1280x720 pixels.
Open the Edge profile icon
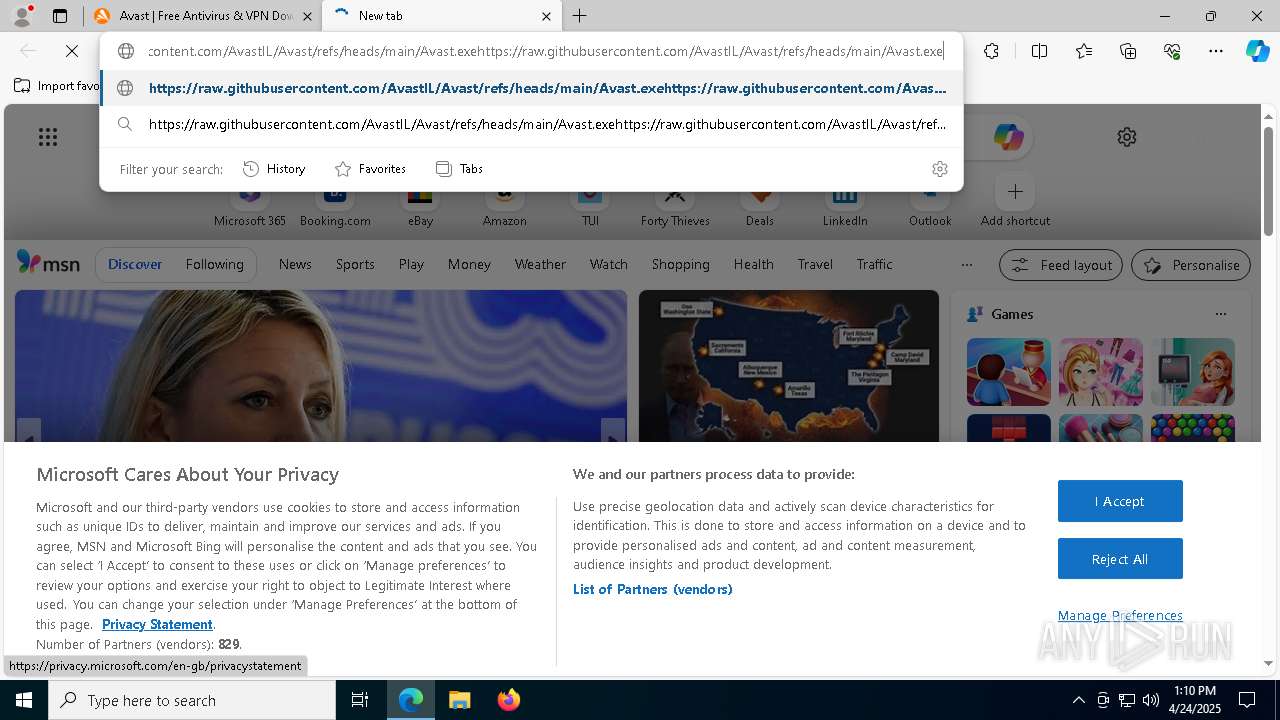[22, 16]
